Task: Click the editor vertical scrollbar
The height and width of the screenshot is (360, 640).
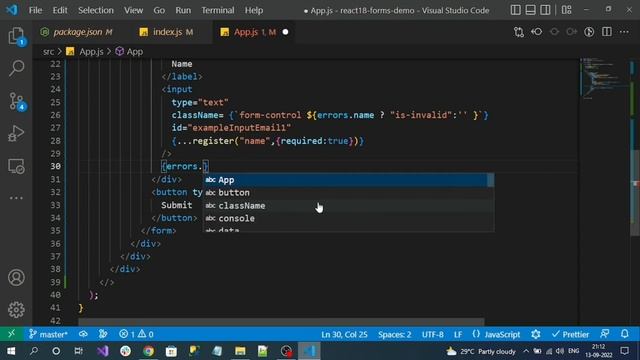Action: coord(635,192)
